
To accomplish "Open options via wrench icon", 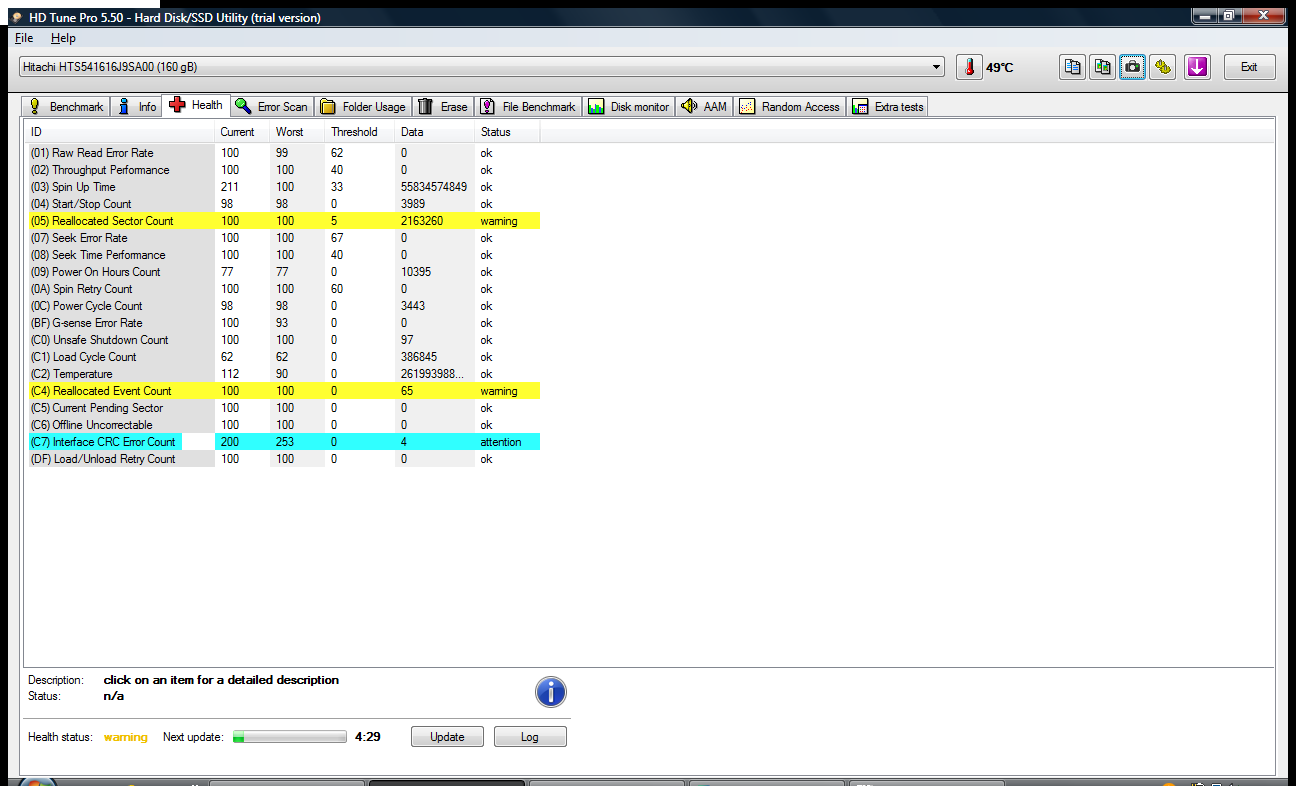I will click(1162, 67).
